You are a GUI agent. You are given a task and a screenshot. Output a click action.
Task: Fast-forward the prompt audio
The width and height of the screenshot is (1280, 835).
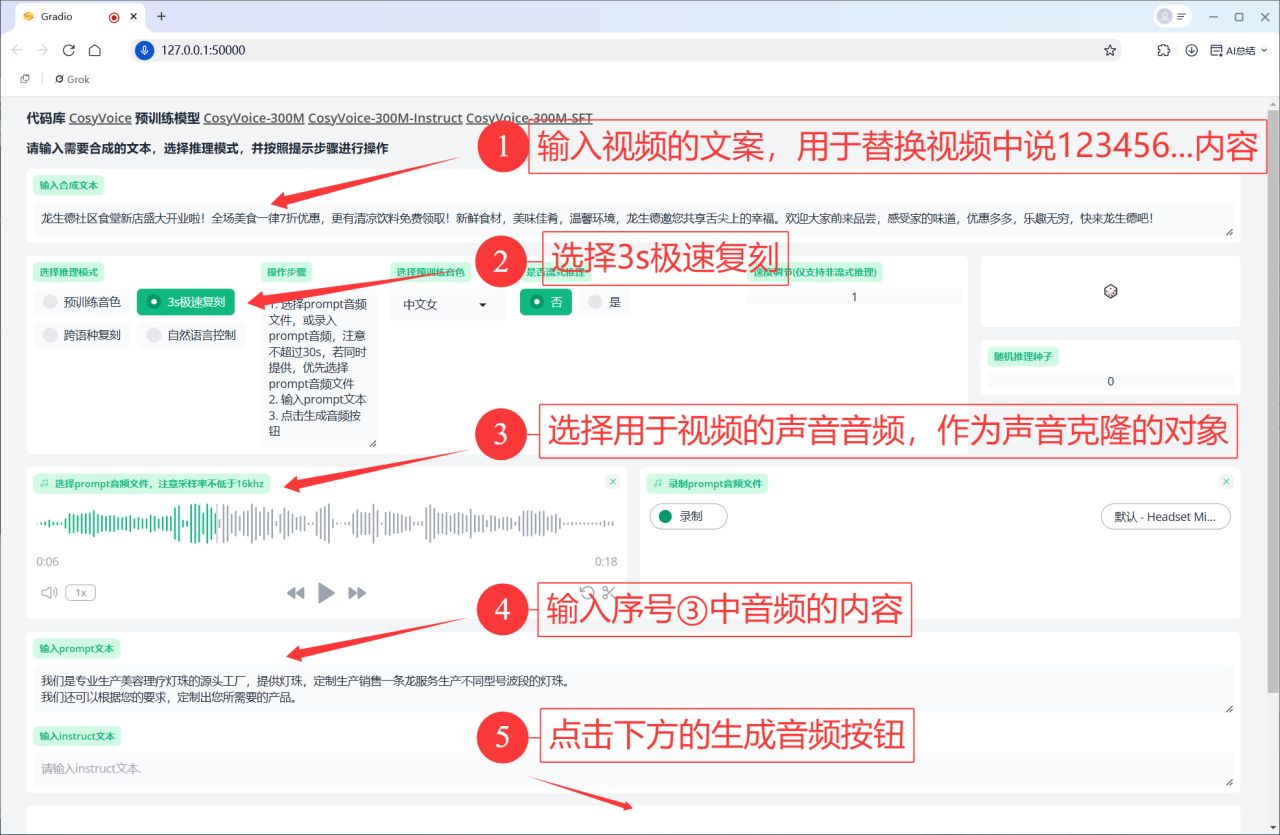pyautogui.click(x=357, y=593)
